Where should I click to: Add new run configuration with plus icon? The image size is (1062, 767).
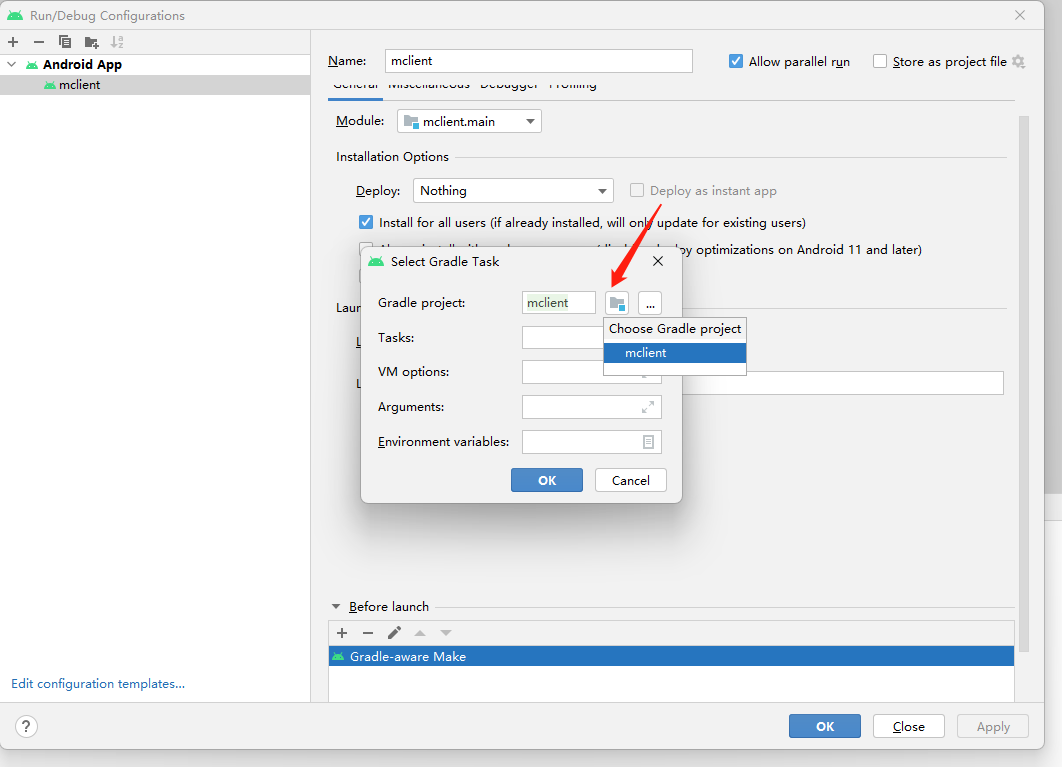tap(13, 42)
